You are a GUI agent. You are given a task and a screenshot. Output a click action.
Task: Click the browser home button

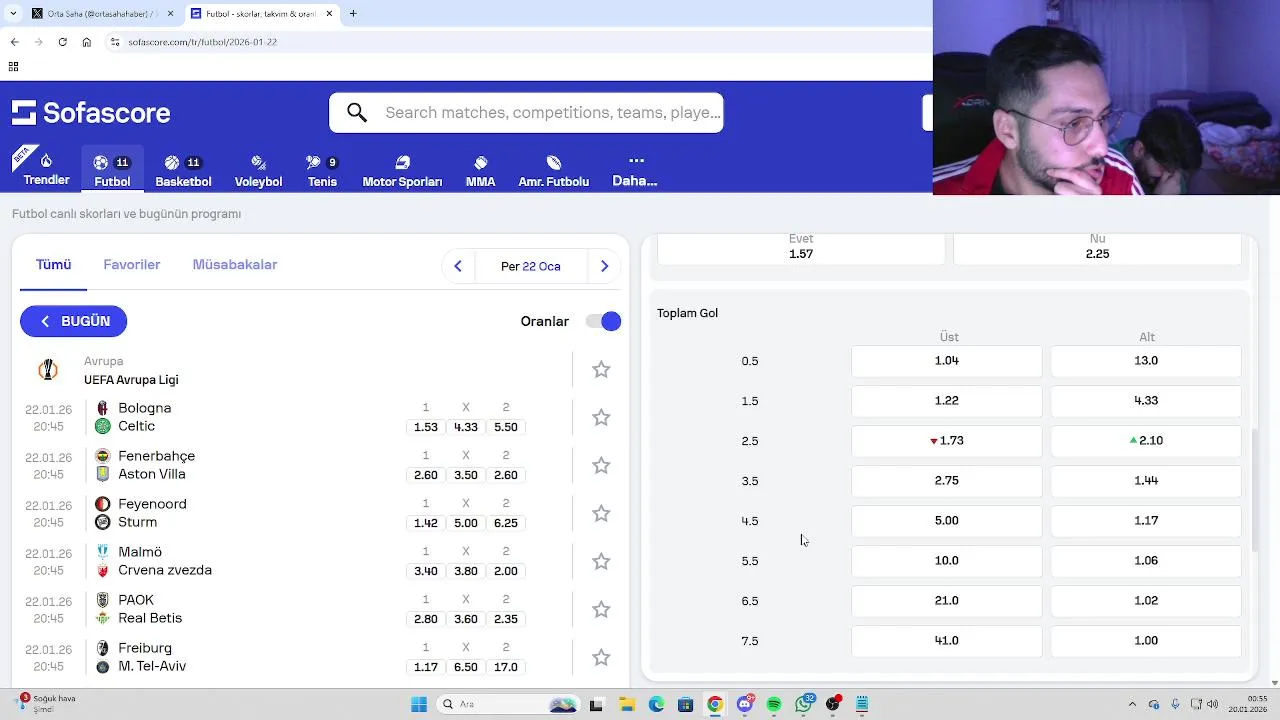pyautogui.click(x=87, y=42)
